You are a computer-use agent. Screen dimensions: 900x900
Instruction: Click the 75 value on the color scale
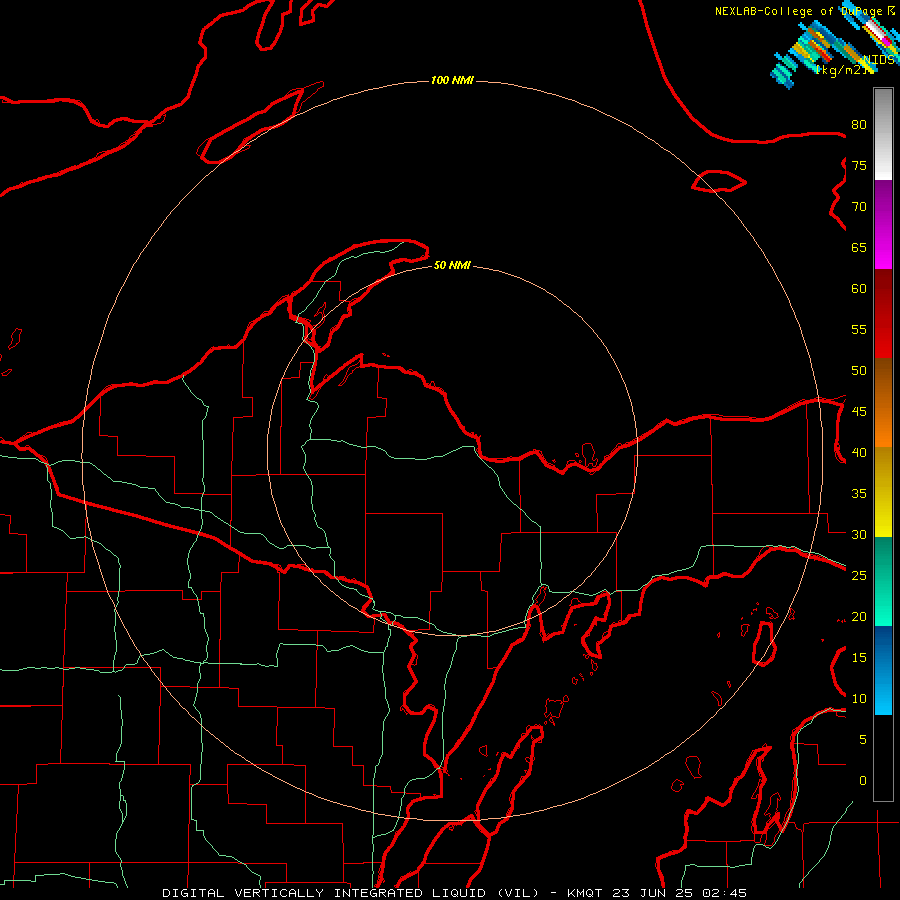pyautogui.click(x=859, y=166)
